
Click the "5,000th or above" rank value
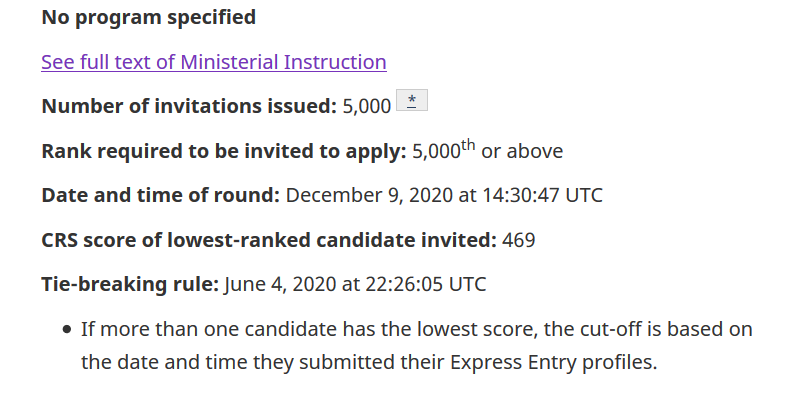[x=488, y=150]
